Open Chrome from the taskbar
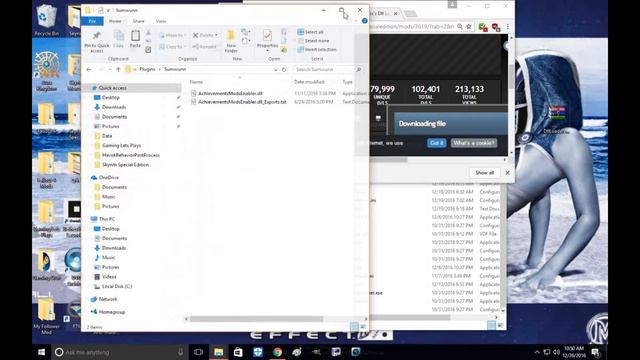 [x=277, y=352]
